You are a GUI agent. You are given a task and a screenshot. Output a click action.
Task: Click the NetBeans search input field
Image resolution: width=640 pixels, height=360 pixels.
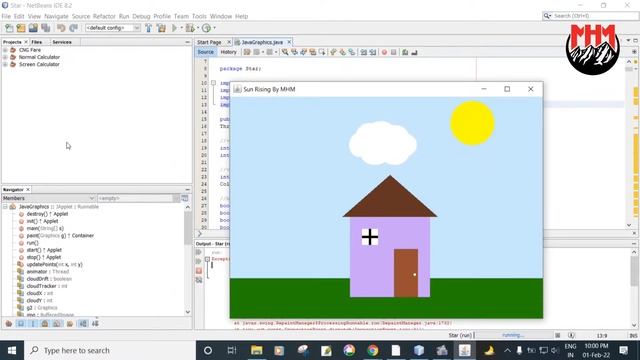(x=595, y=16)
